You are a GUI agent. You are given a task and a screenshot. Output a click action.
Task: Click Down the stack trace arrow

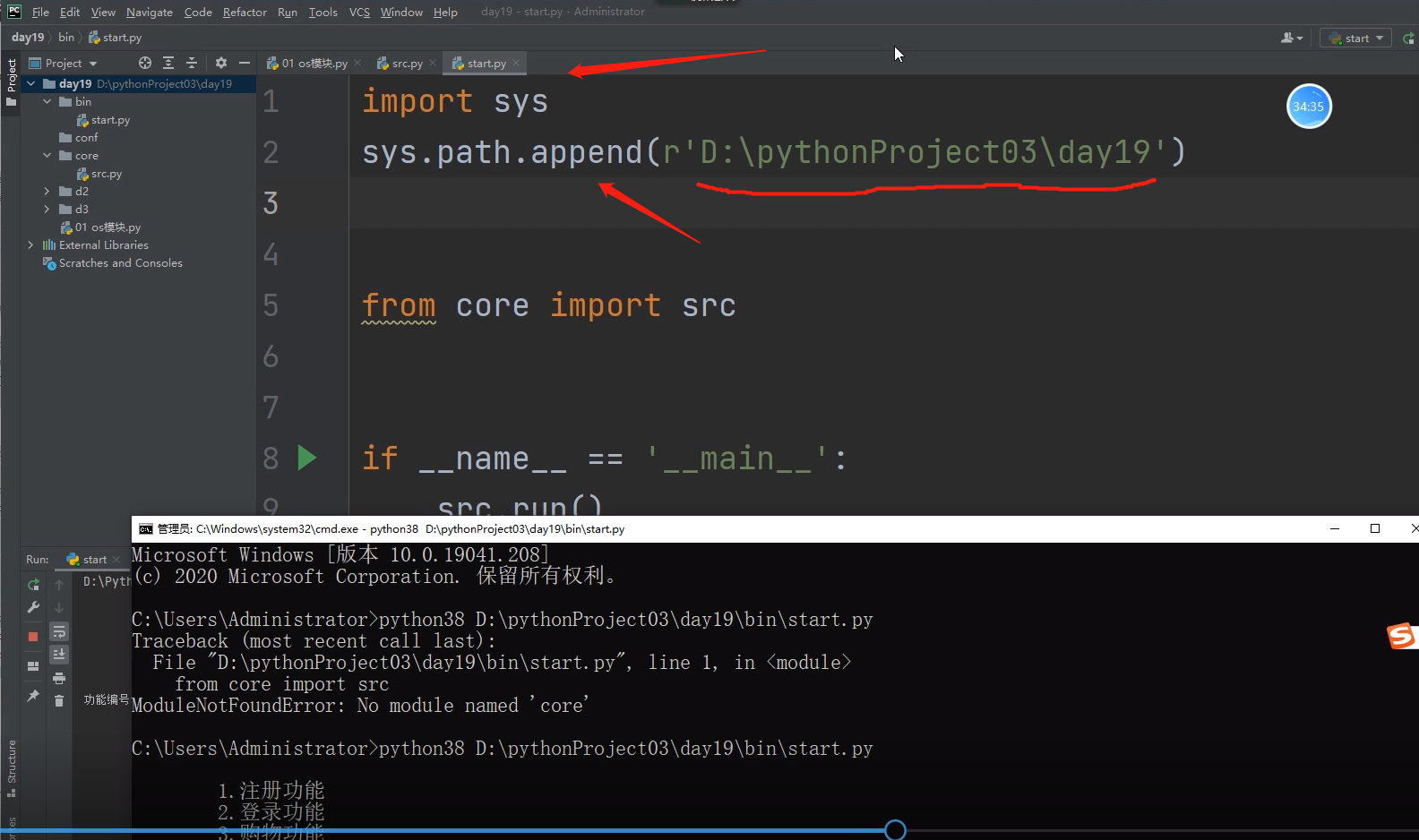pos(59,607)
